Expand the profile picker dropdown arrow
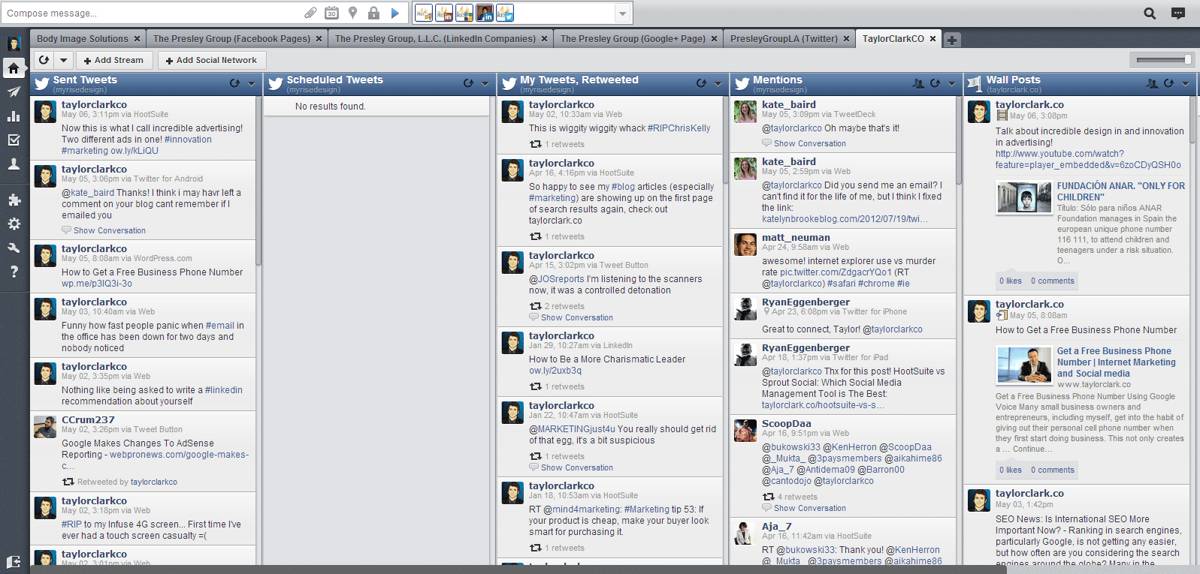The width and height of the screenshot is (1200, 574). (623, 13)
